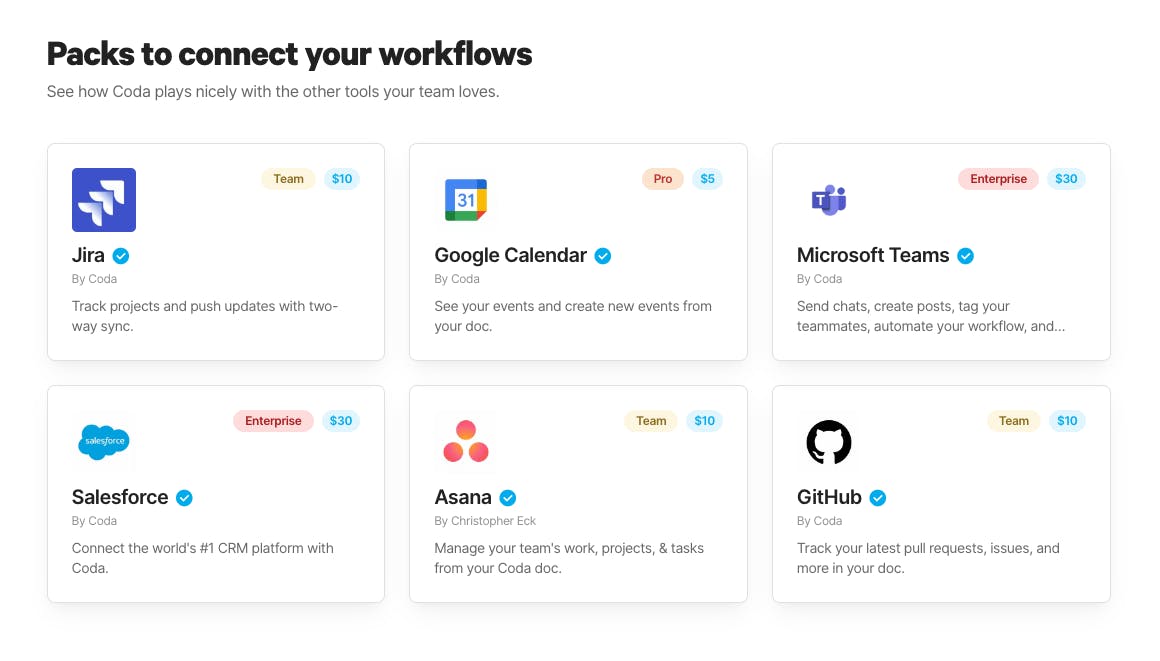Image resolution: width=1160 pixels, height=661 pixels.
Task: Click the $10 price tag on GitHub card
Action: click(x=1067, y=421)
